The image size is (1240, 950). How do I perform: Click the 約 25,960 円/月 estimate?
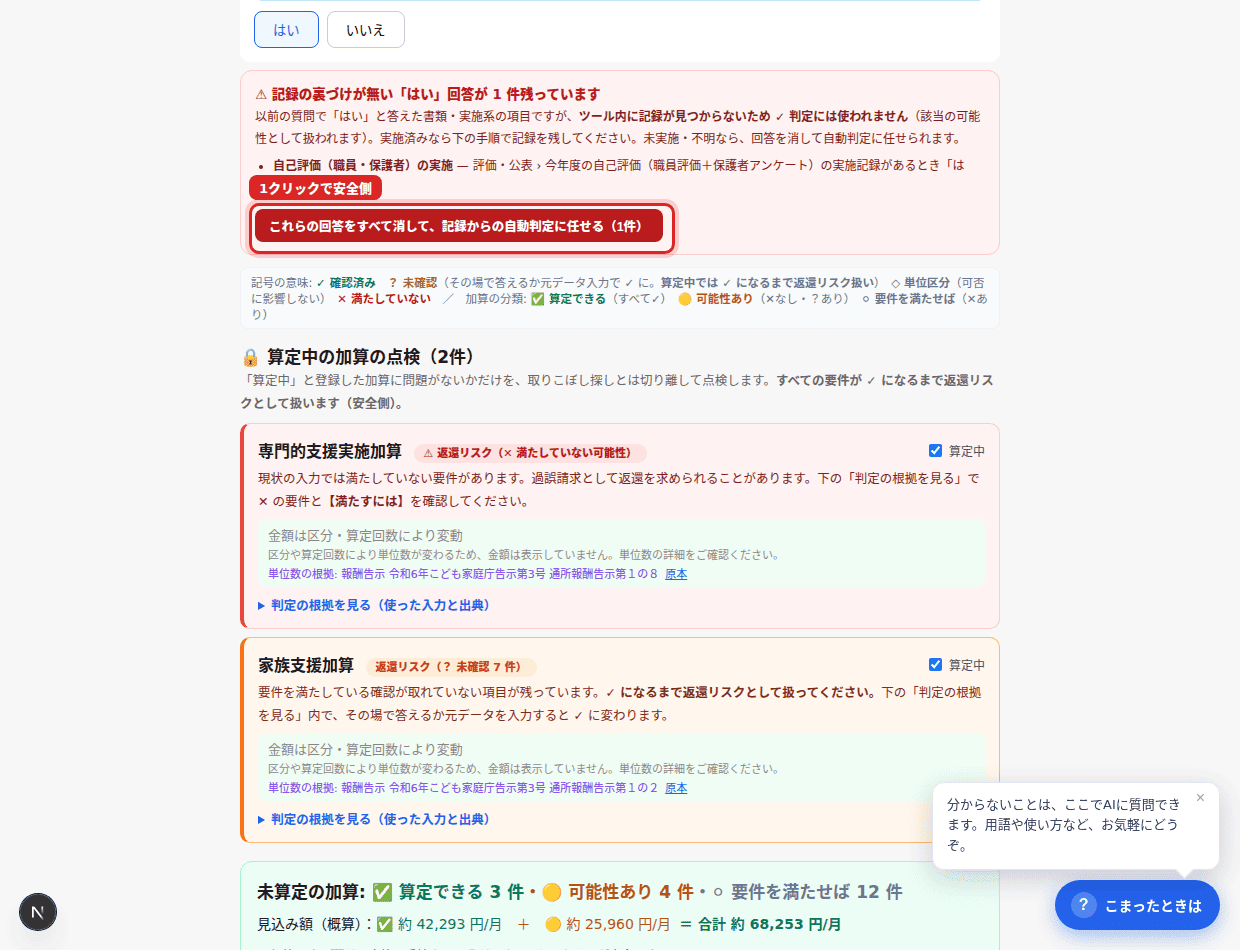(x=617, y=924)
